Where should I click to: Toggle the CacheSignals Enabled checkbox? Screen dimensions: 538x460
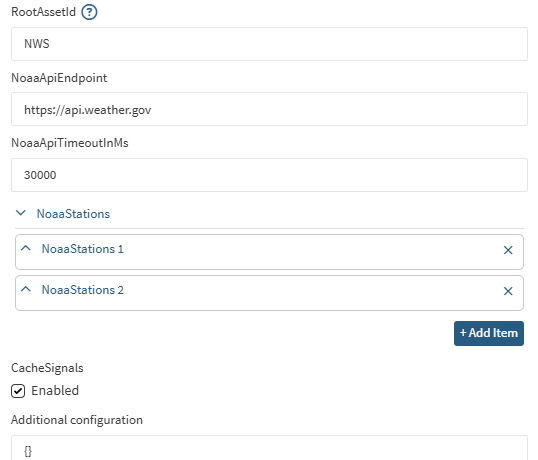[18, 391]
